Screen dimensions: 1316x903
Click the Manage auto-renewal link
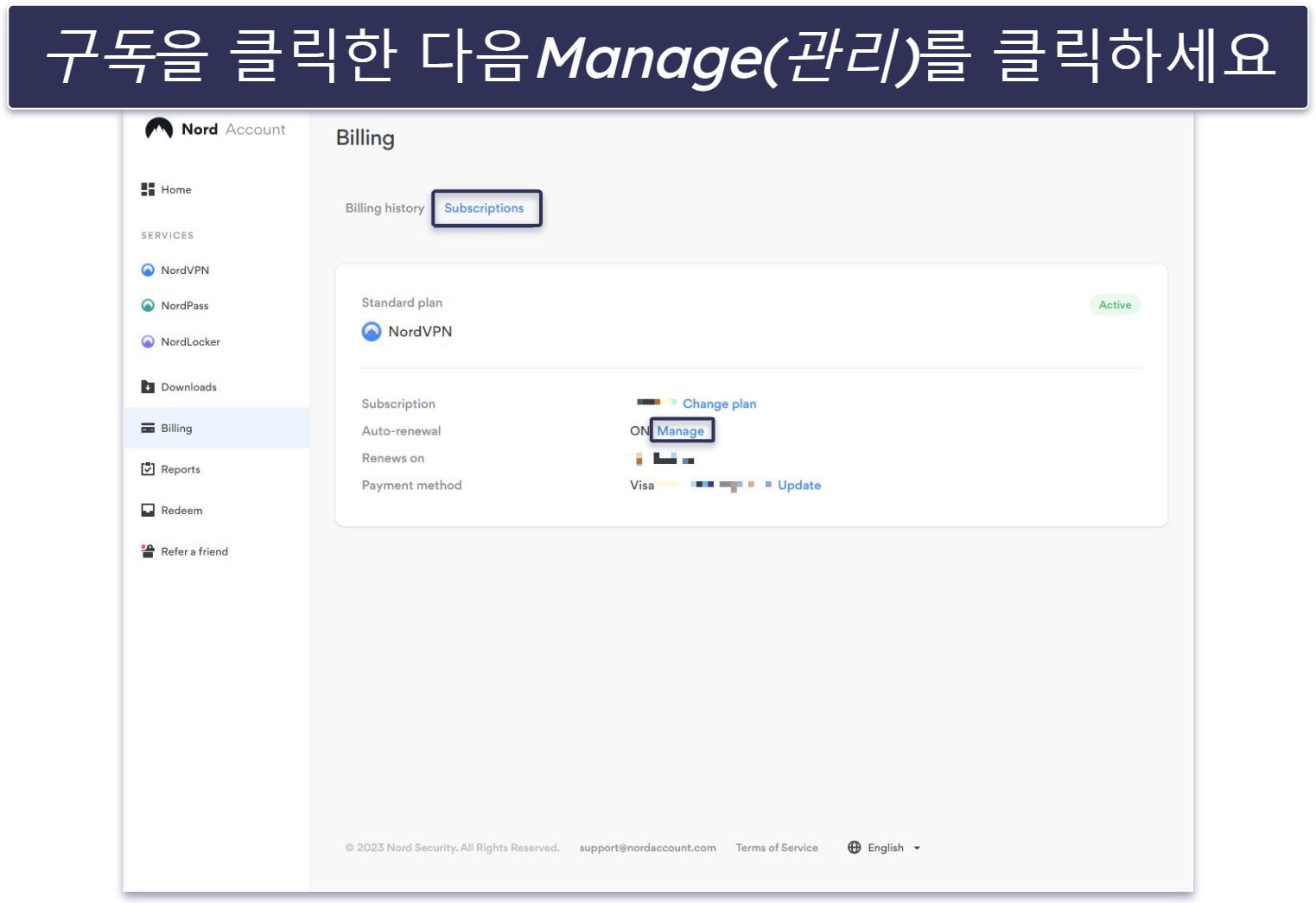pyautogui.click(x=680, y=430)
